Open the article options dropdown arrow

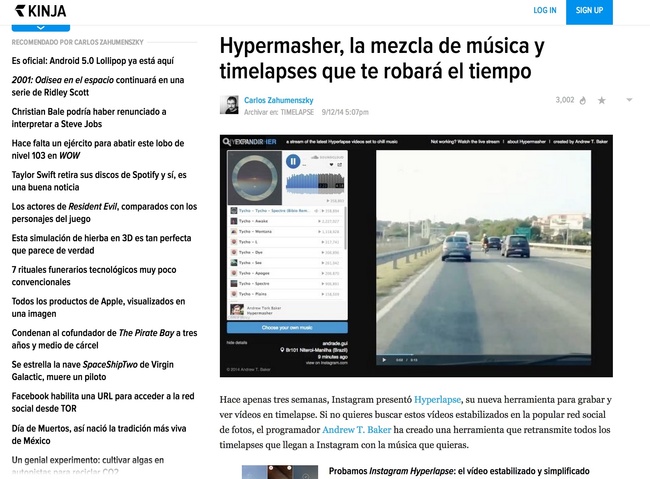pos(628,101)
